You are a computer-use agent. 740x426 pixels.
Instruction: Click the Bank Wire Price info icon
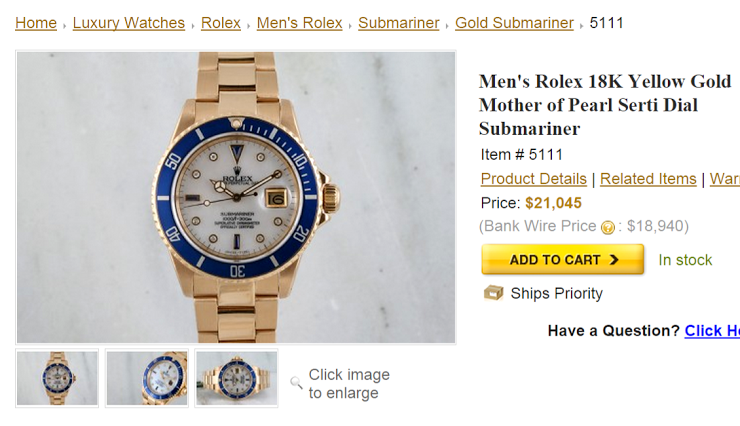pos(607,227)
